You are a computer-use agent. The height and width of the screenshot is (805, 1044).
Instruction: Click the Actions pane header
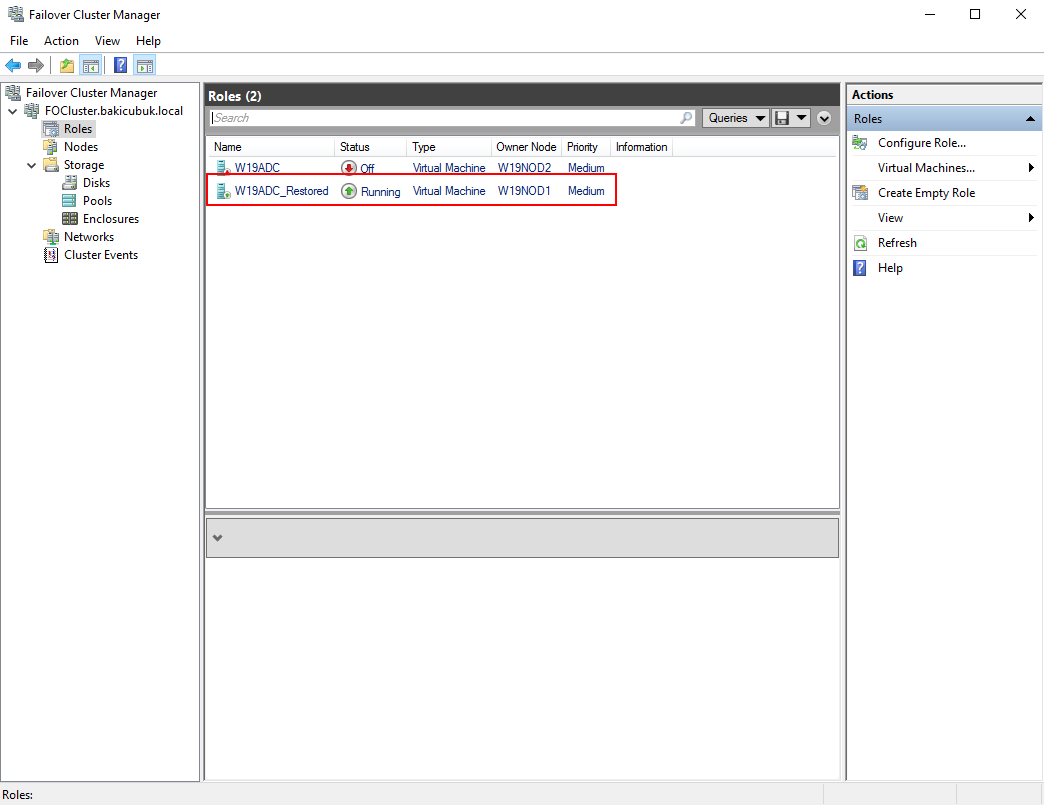(944, 95)
